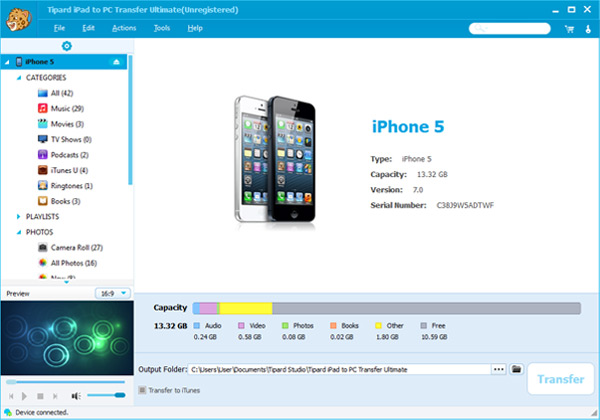The image size is (600, 420).
Task: Click the Device connected status text
Action: pos(42,412)
